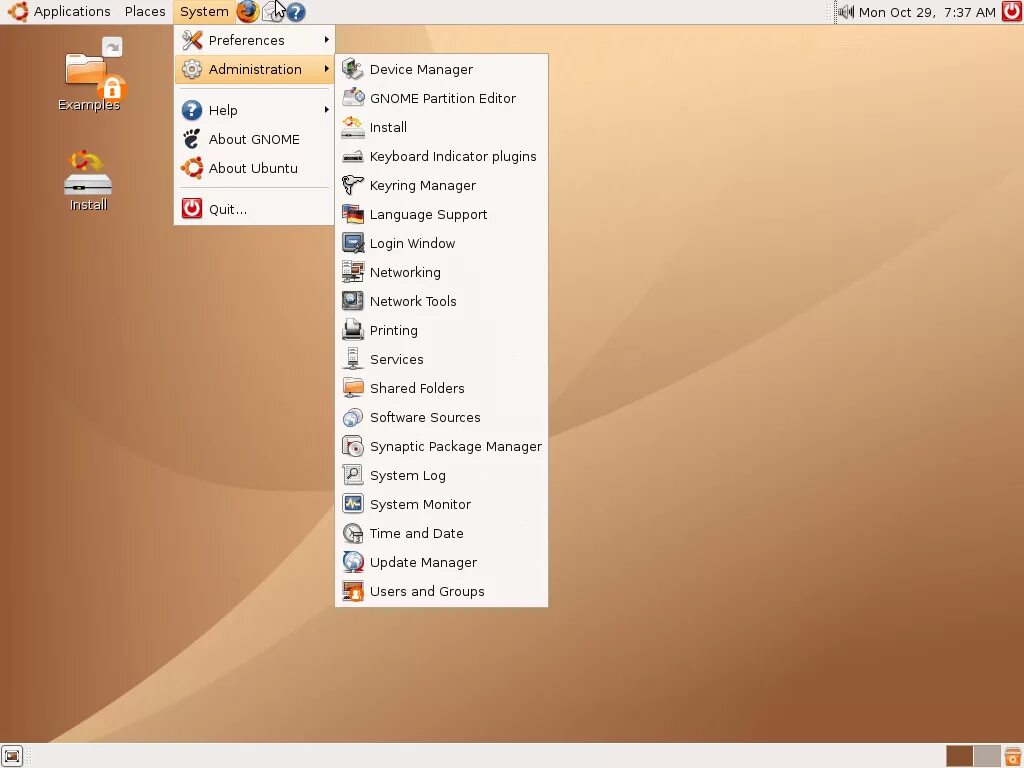Screen dimensions: 1024x768
Task: Switch to the second workspace
Action: (987, 756)
